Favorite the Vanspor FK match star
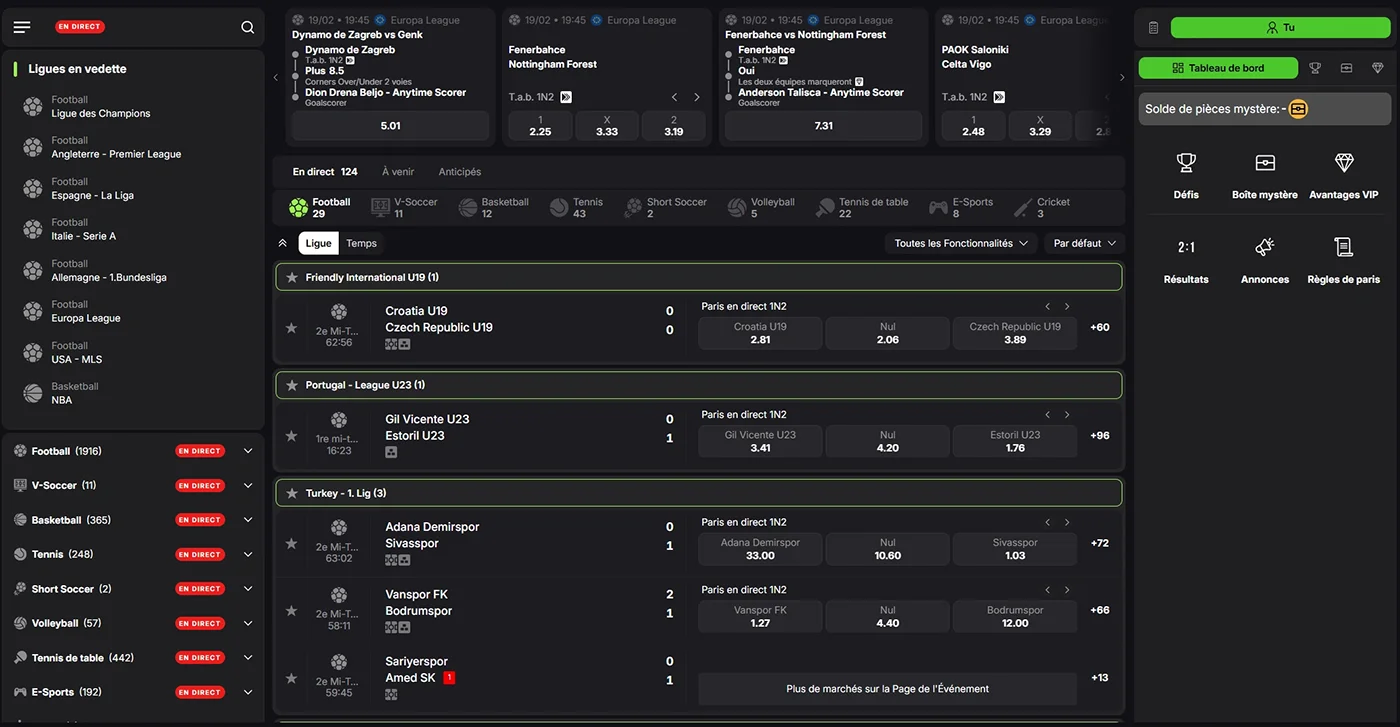This screenshot has width=1400, height=727. (291, 611)
